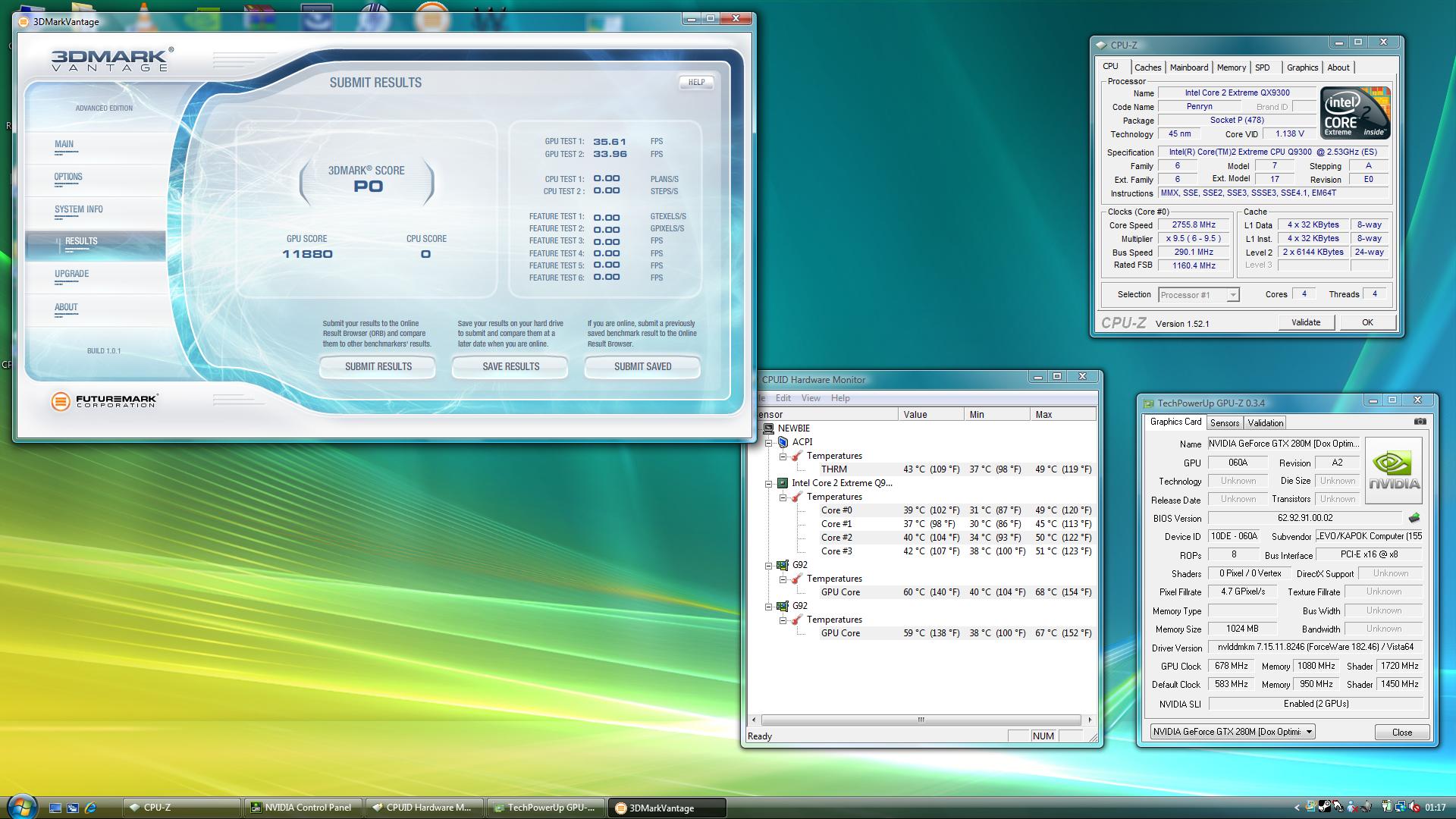Click the NVIDIA logo in GPU-Z
The width and height of the screenshot is (1456, 819).
[x=1394, y=471]
